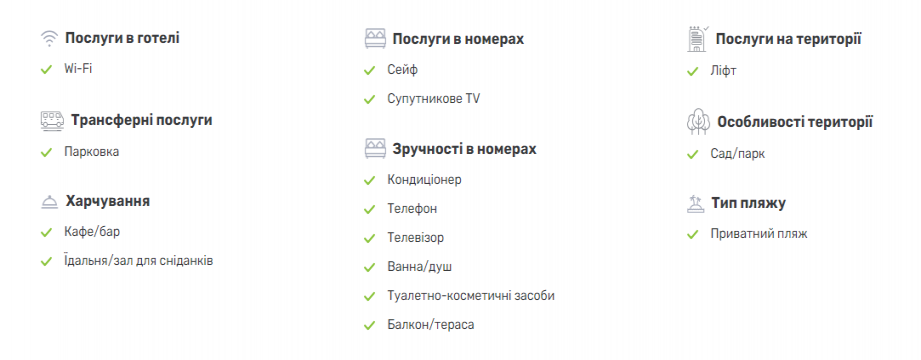
Task: Click the Сад/парк amenity text
Action: (x=738, y=154)
